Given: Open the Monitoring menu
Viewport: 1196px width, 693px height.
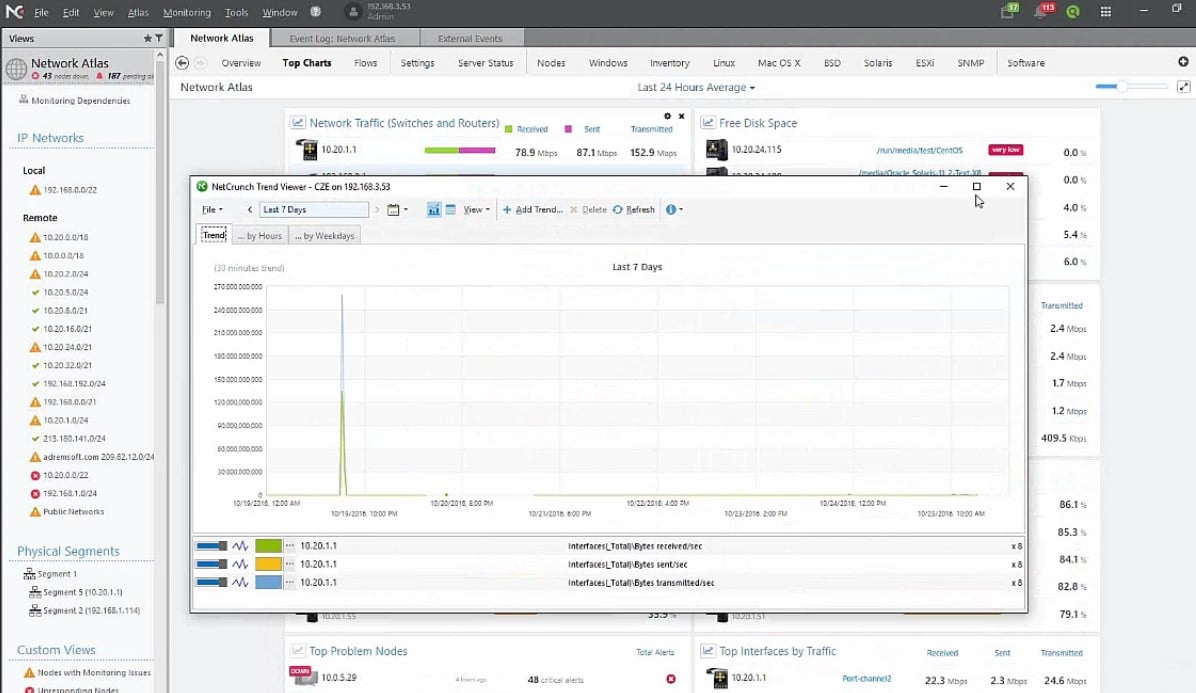Looking at the screenshot, I should 187,12.
